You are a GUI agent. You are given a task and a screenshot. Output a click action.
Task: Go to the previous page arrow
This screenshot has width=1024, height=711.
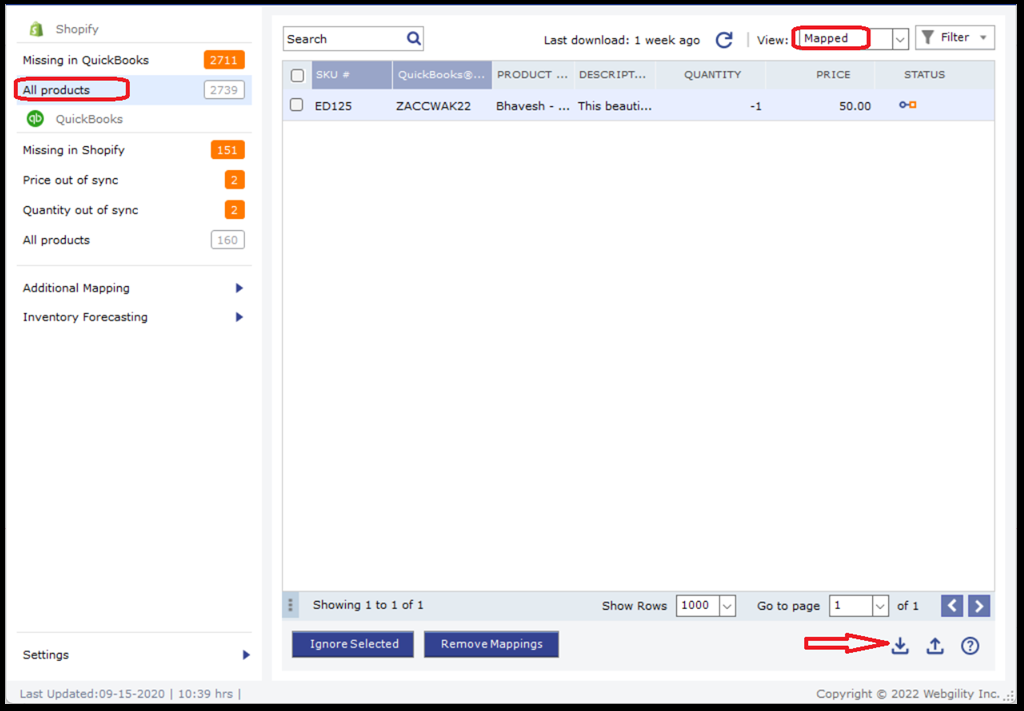[x=952, y=606]
